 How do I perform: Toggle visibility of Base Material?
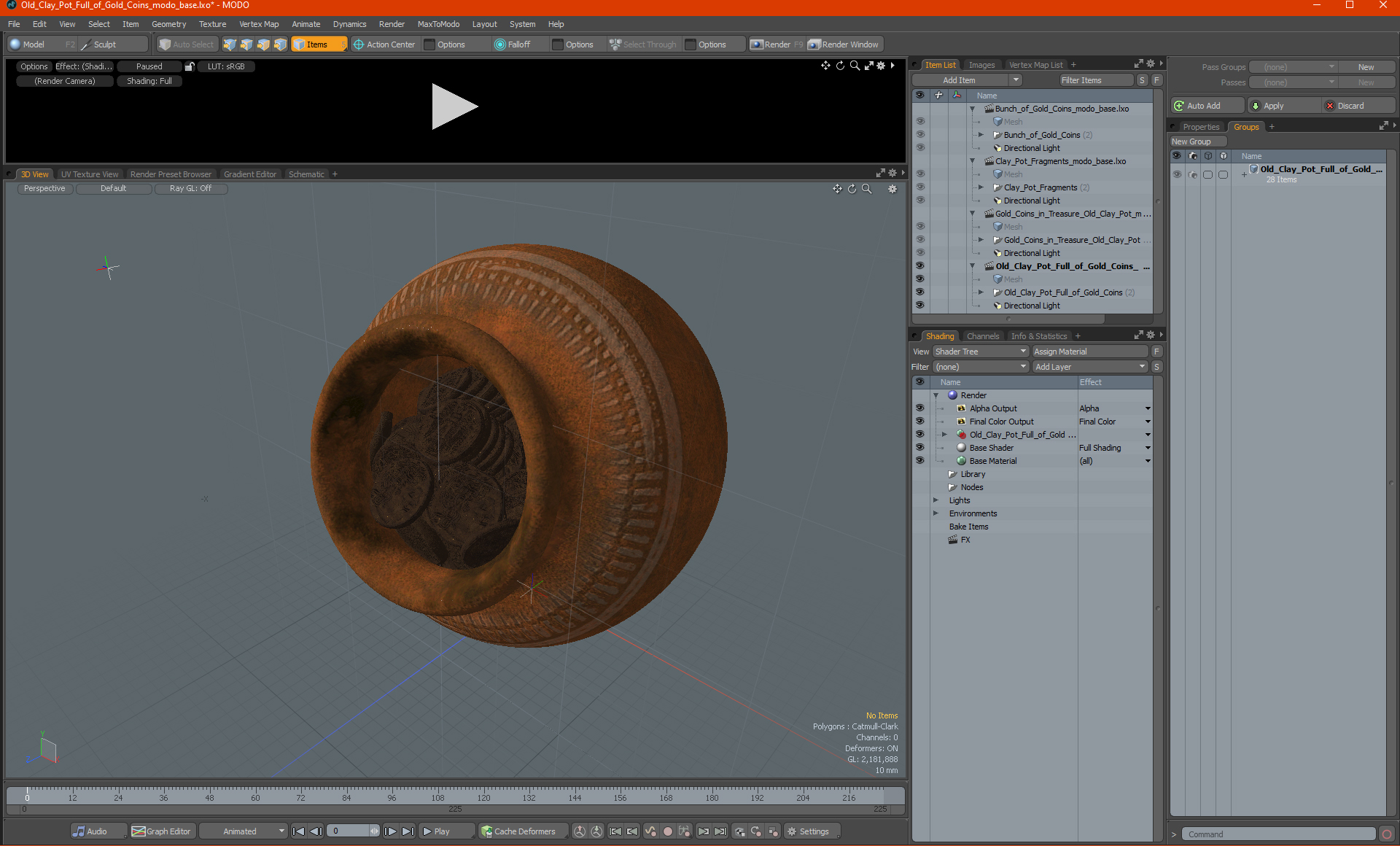click(x=919, y=461)
